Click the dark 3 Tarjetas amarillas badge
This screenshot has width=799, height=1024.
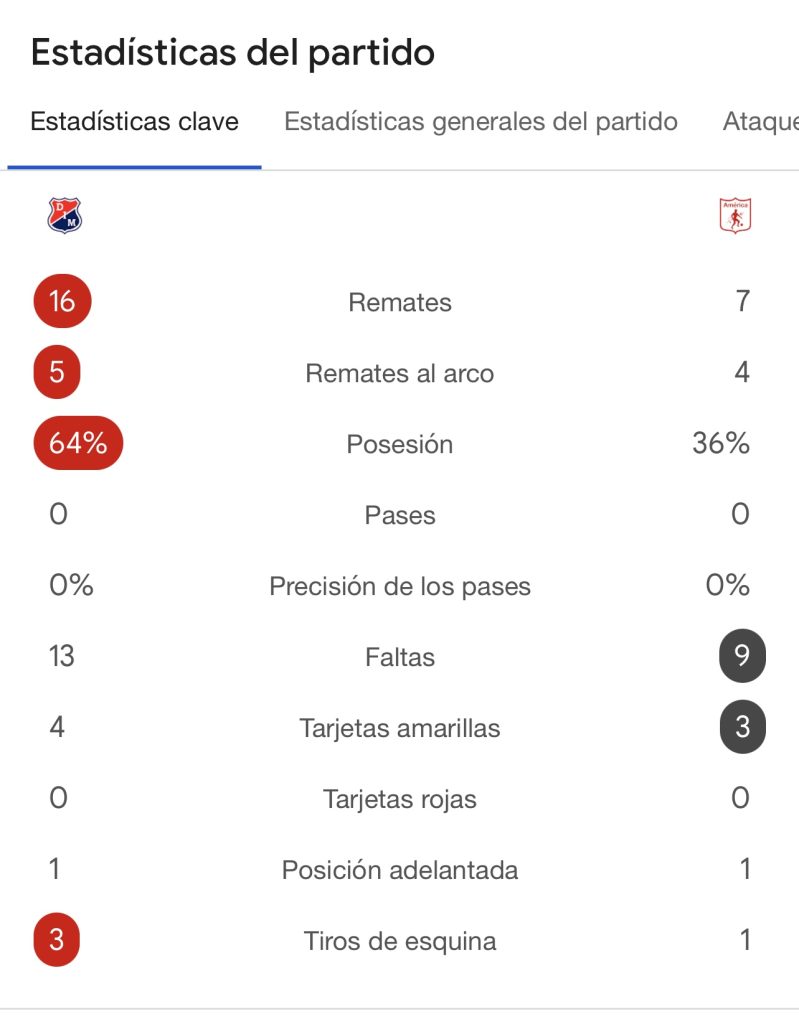[x=742, y=727]
